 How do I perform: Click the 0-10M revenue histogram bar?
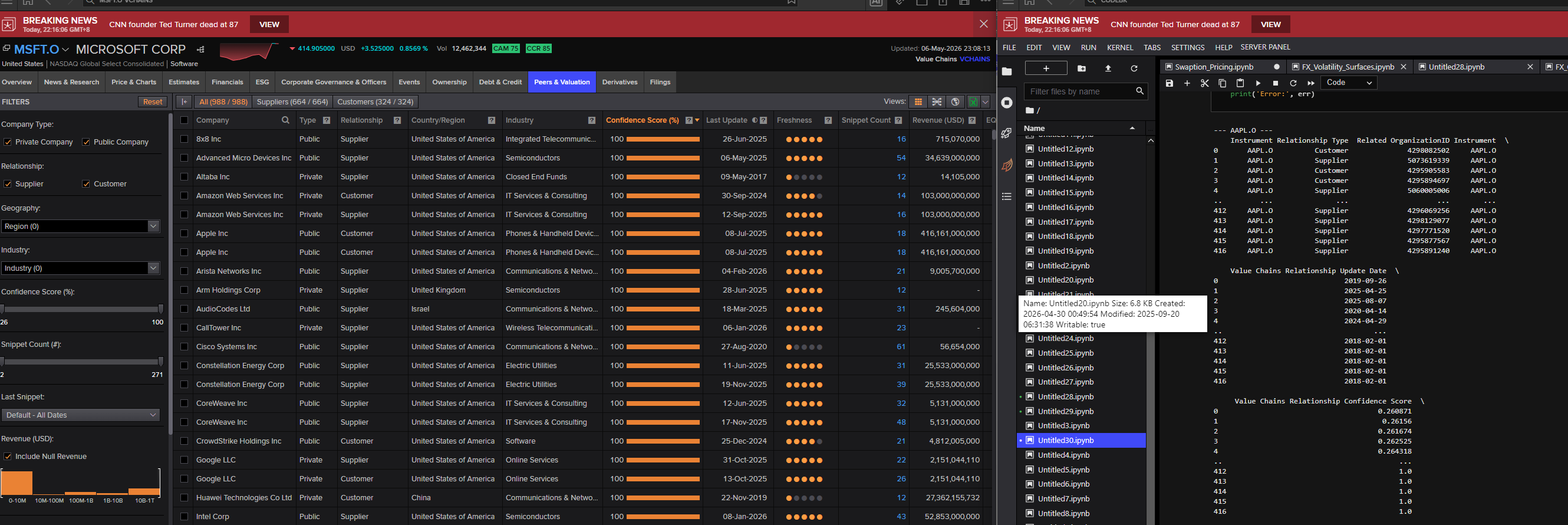(x=17, y=483)
